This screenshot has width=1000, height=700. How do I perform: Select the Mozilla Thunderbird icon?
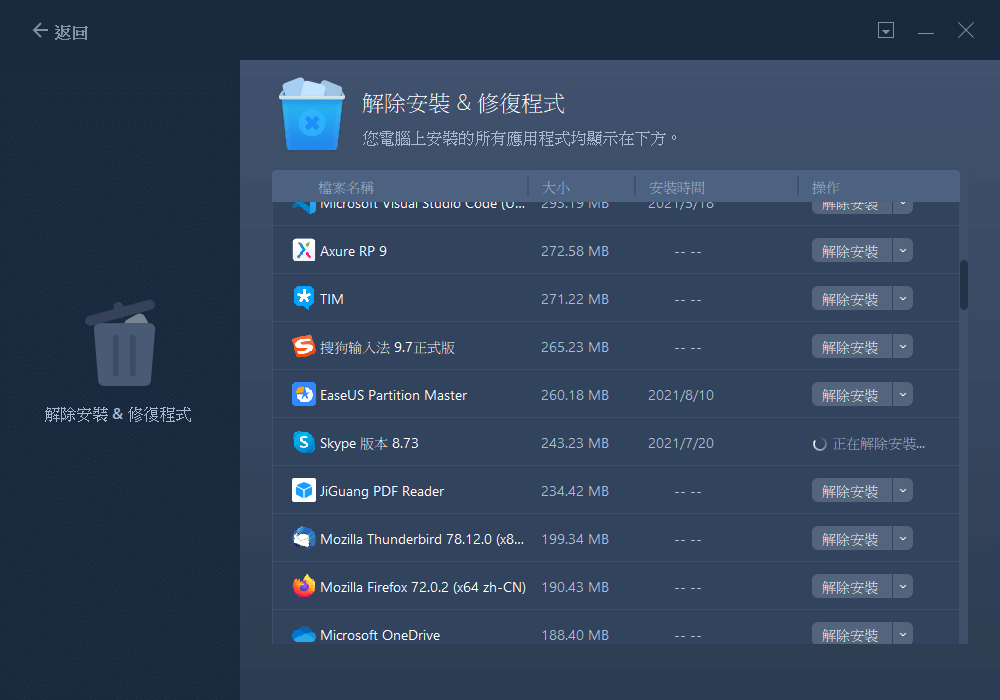pos(303,538)
